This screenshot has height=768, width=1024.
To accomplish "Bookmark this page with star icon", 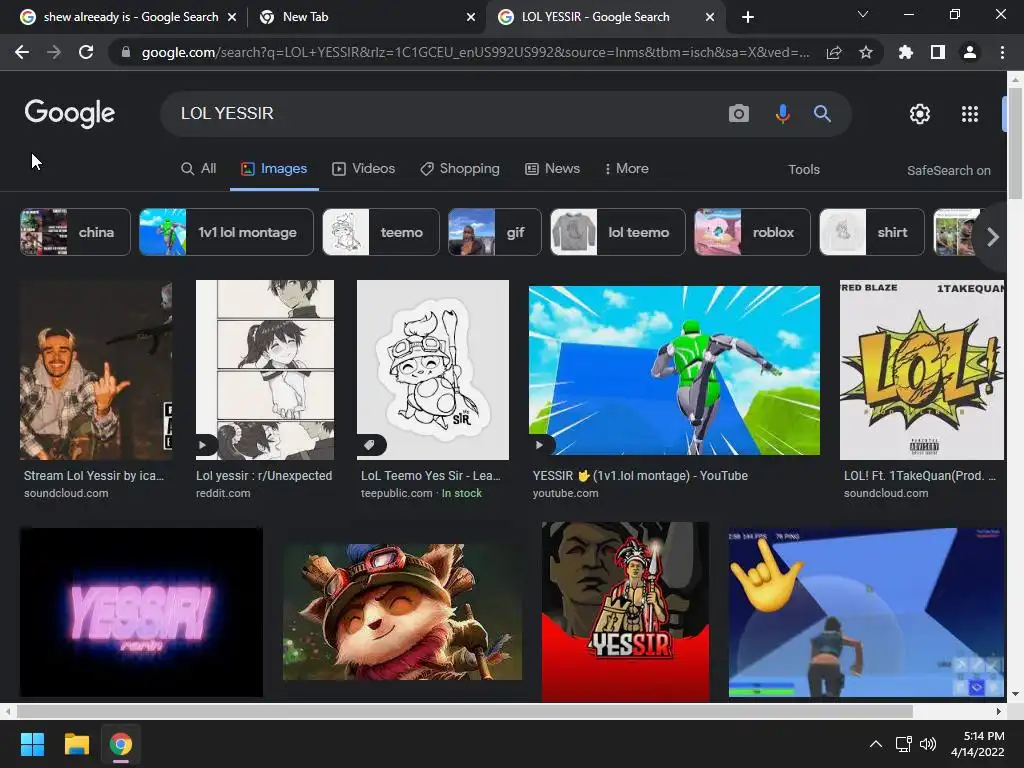I will pyautogui.click(x=866, y=52).
